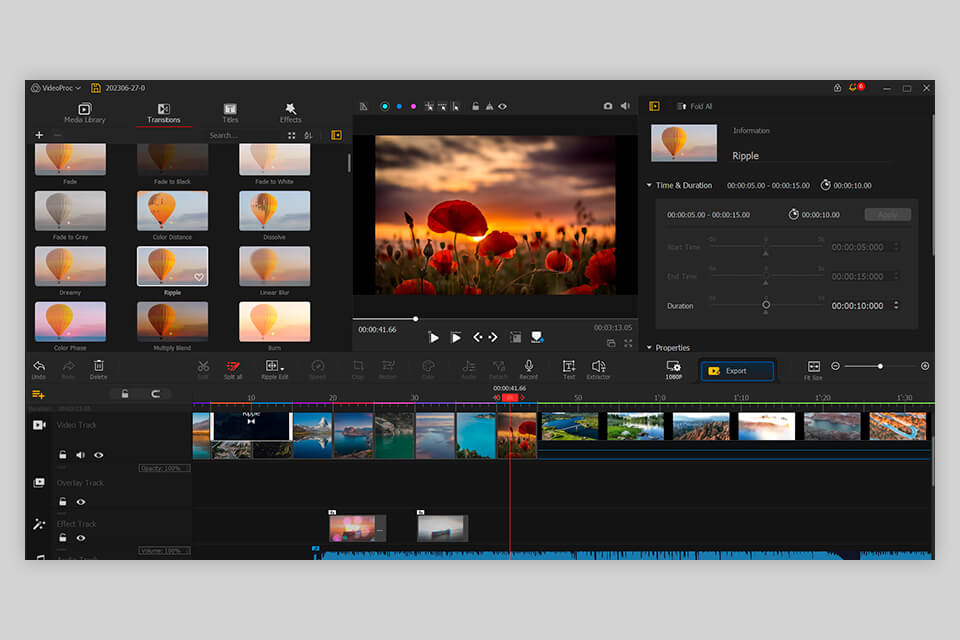Image resolution: width=960 pixels, height=640 pixels.
Task: Click the Undo arrow icon
Action: (x=39, y=366)
